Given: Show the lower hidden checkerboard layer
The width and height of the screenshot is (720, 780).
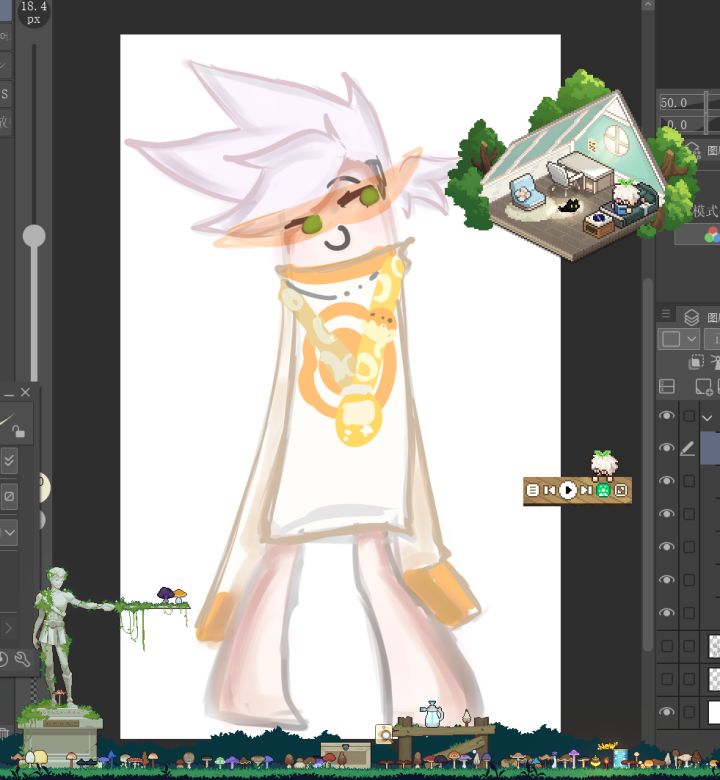Looking at the screenshot, I should coord(667,679).
